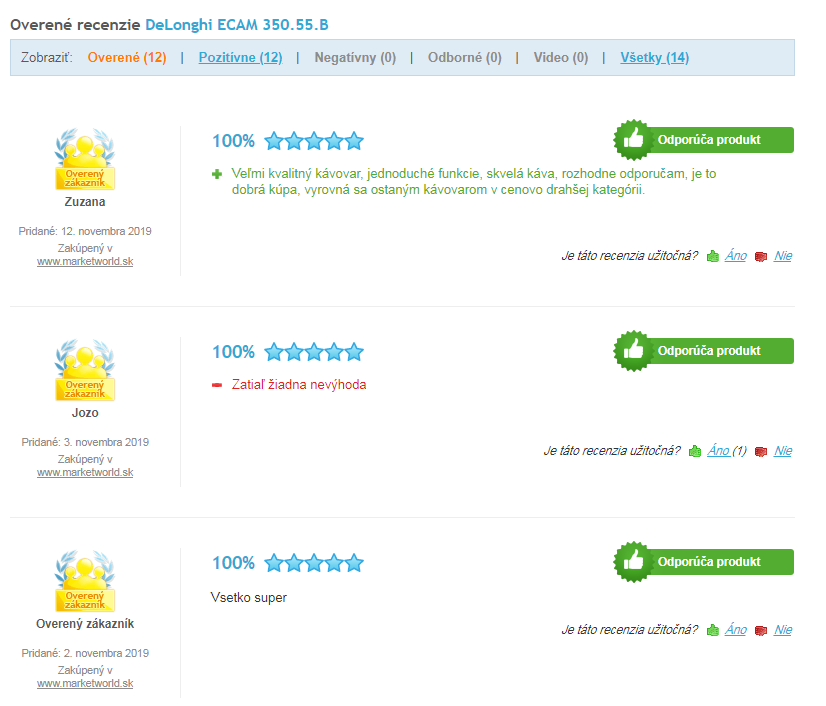Click red thumbs-down icon in Vsetko super review

coord(761,631)
